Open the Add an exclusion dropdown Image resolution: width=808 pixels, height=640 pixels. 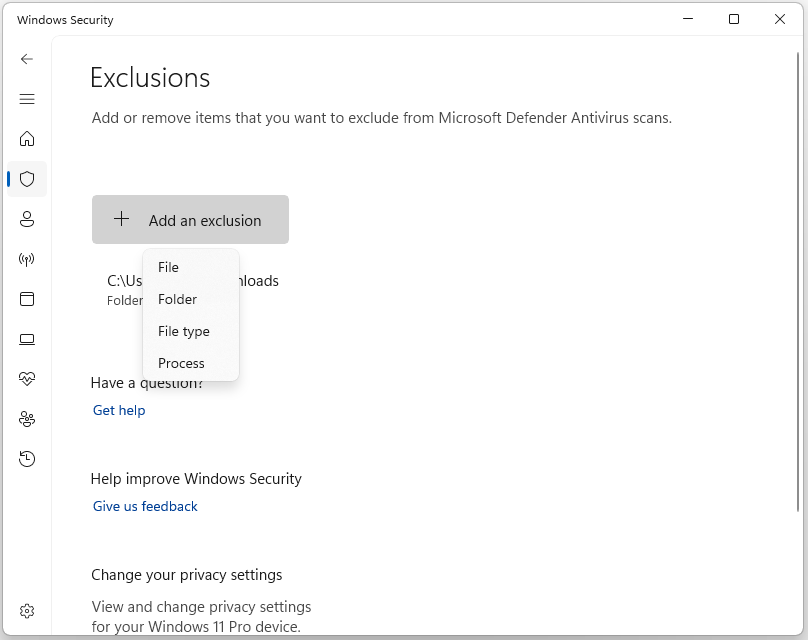(190, 219)
